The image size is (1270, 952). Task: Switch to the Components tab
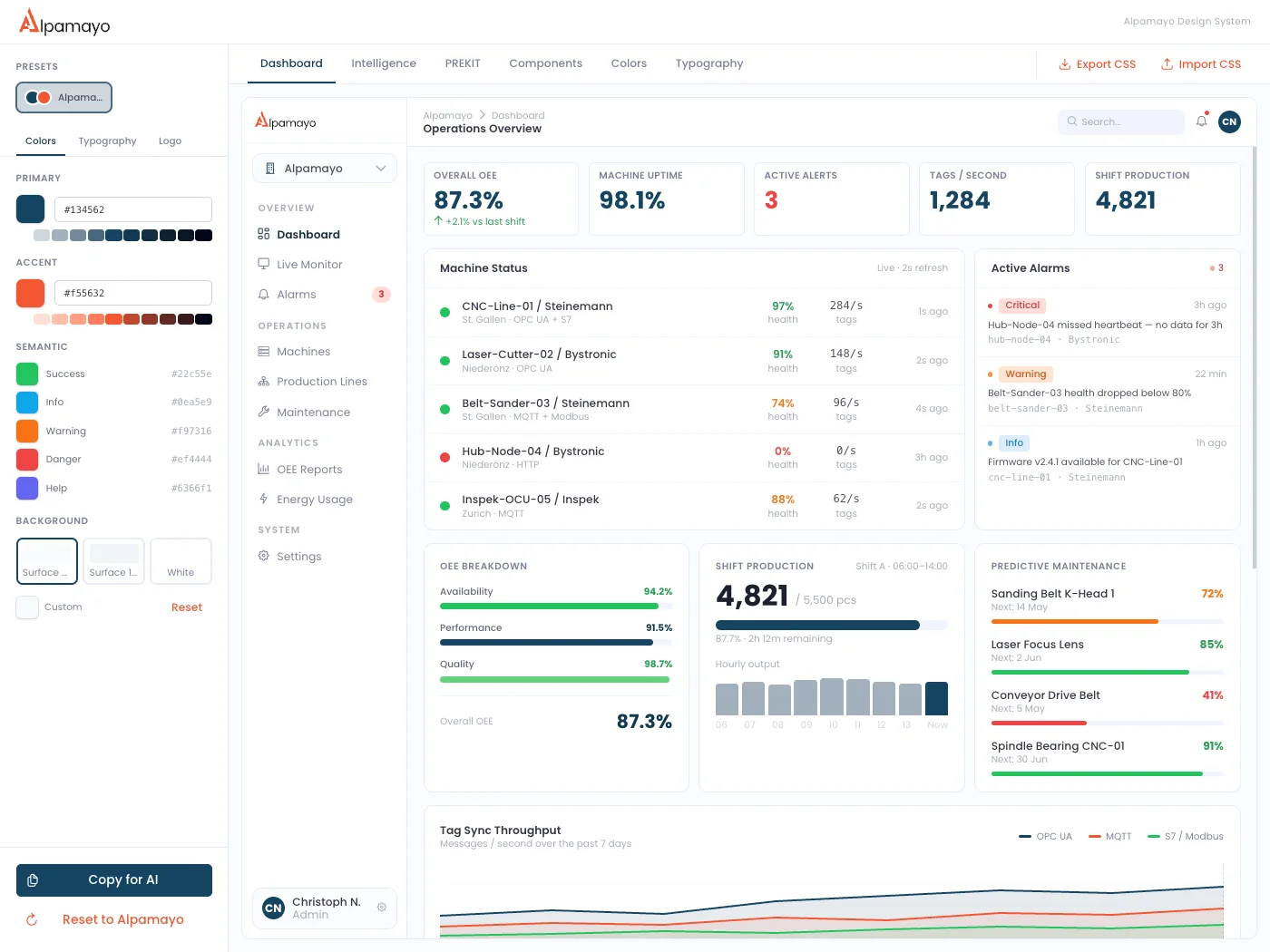545,63
